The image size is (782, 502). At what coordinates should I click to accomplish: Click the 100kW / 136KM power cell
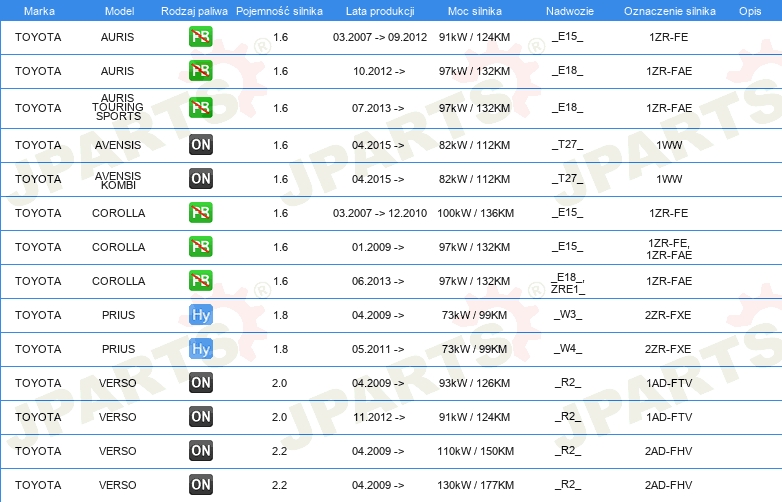pos(475,213)
